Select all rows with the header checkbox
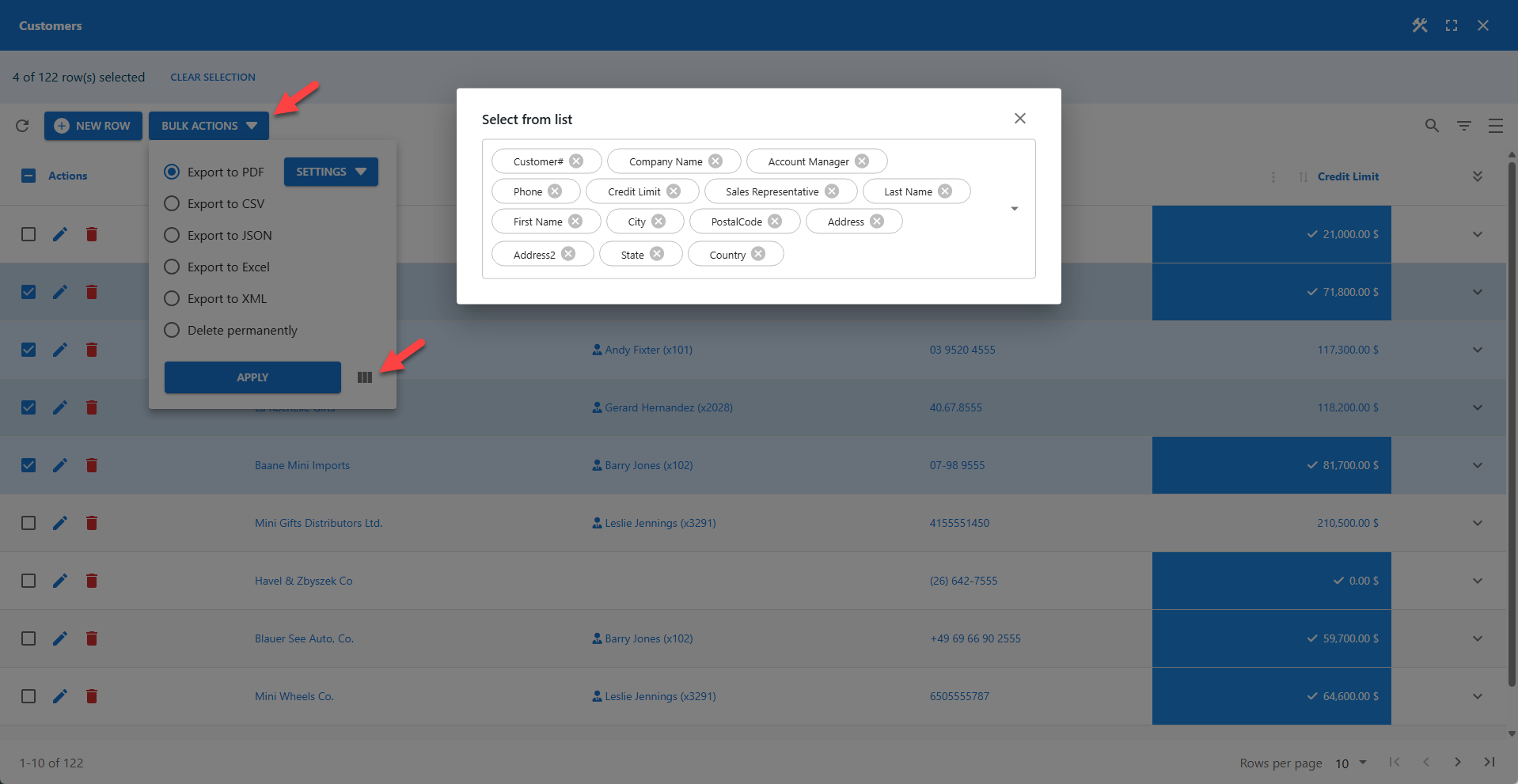 [28, 176]
